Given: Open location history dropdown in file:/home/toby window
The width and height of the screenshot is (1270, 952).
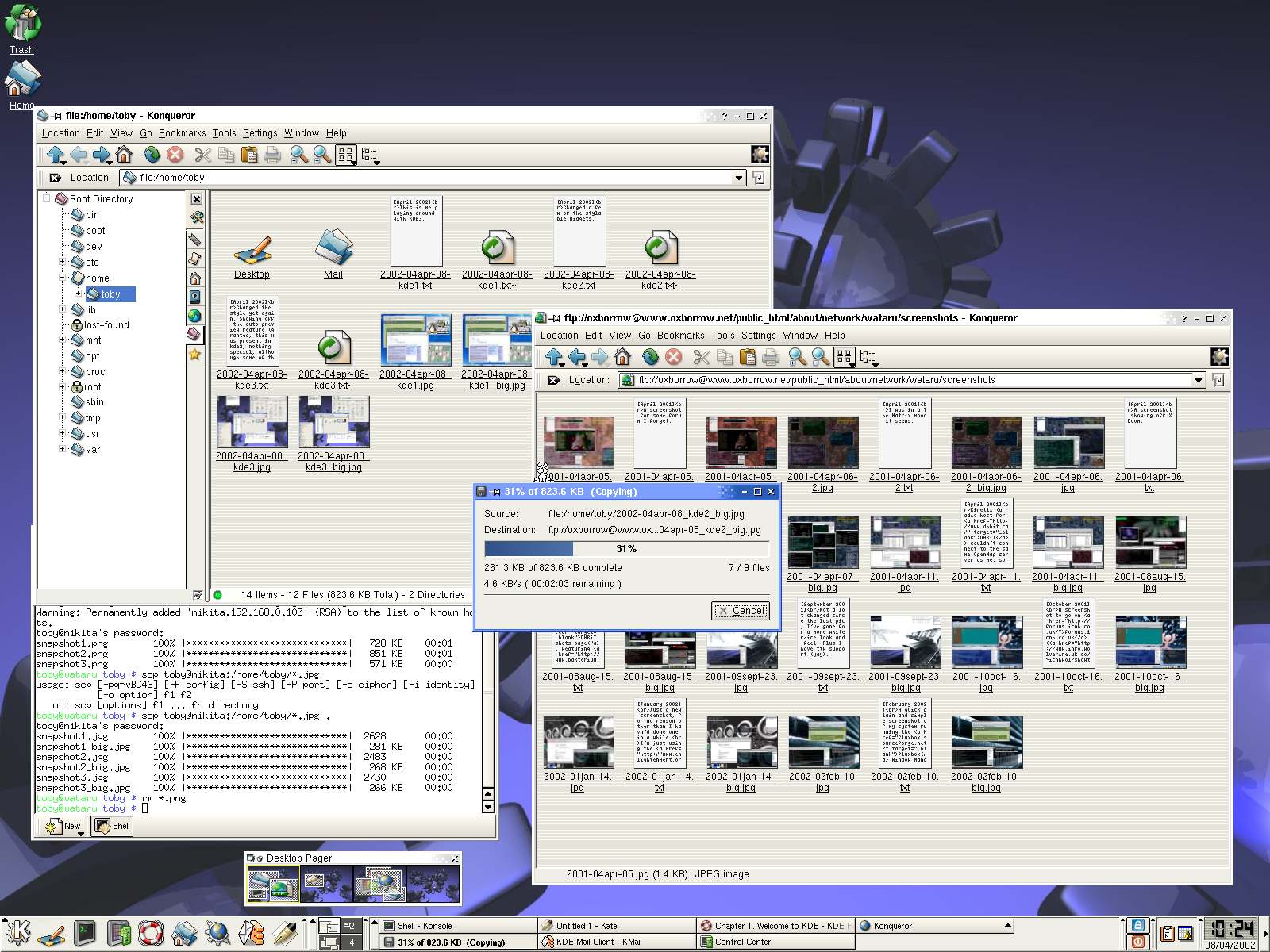Looking at the screenshot, I should (x=739, y=178).
